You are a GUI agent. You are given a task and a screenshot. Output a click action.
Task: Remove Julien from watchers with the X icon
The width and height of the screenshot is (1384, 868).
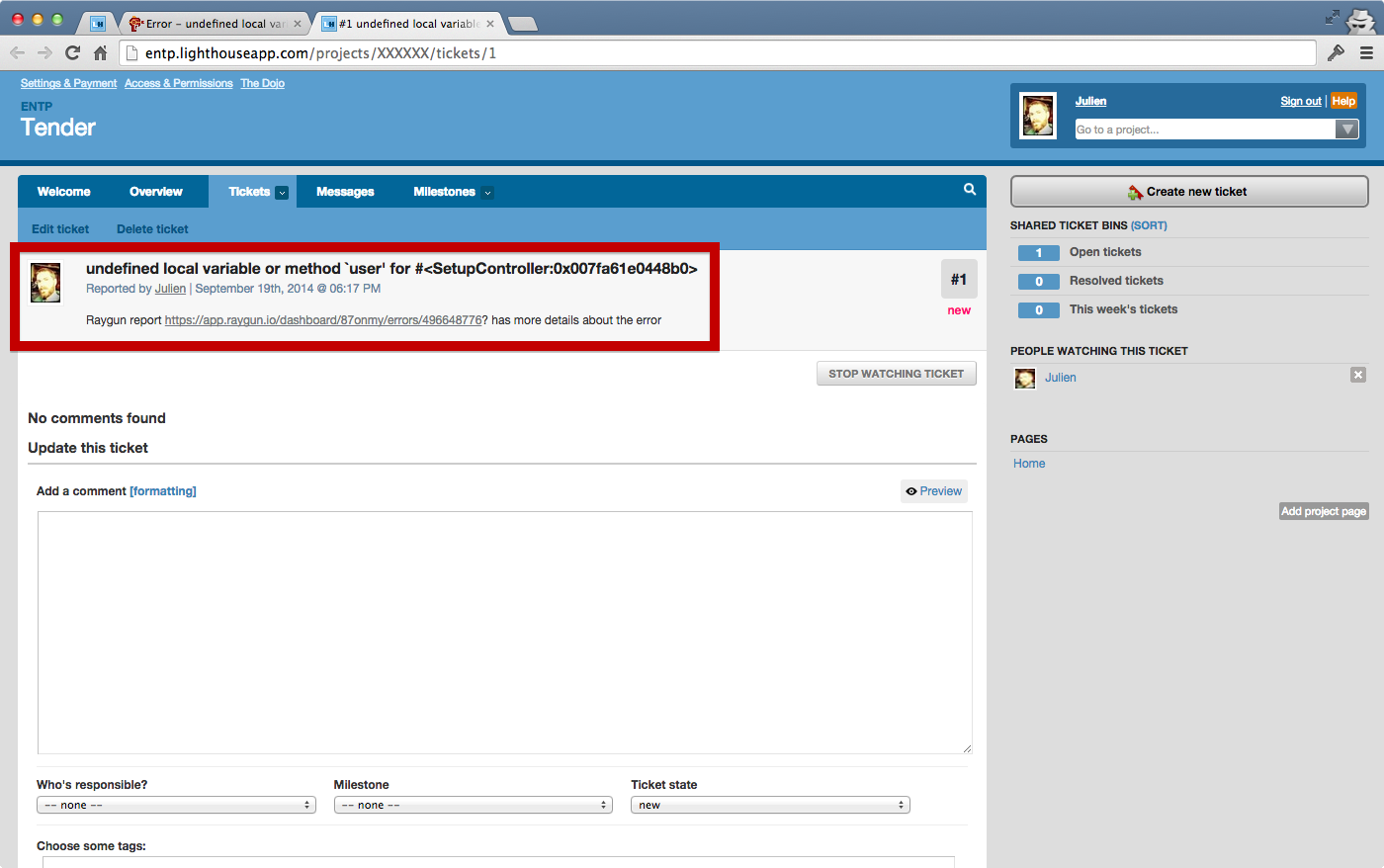[x=1358, y=375]
